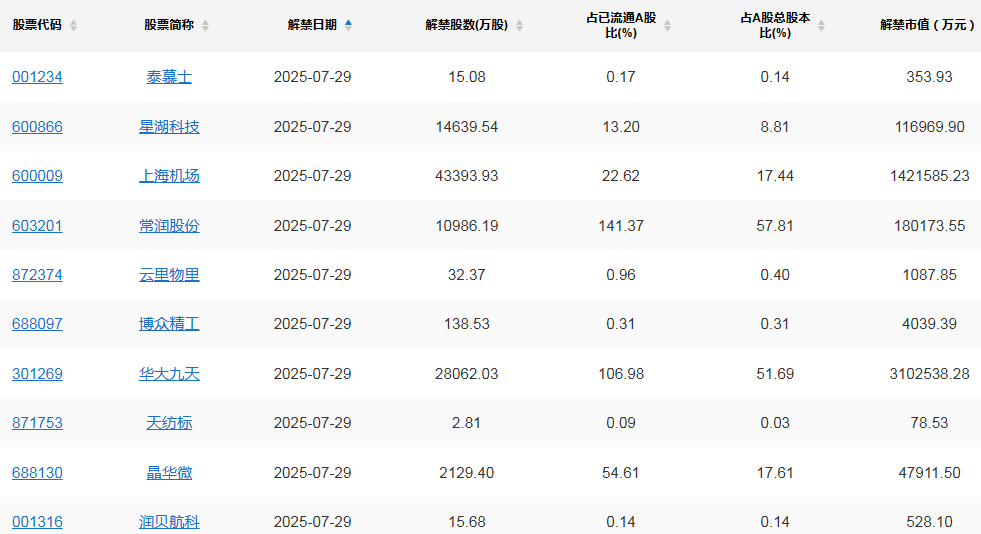Screen dimensions: 981x534
Task: Open the 常润股份 link
Action: pos(169,226)
